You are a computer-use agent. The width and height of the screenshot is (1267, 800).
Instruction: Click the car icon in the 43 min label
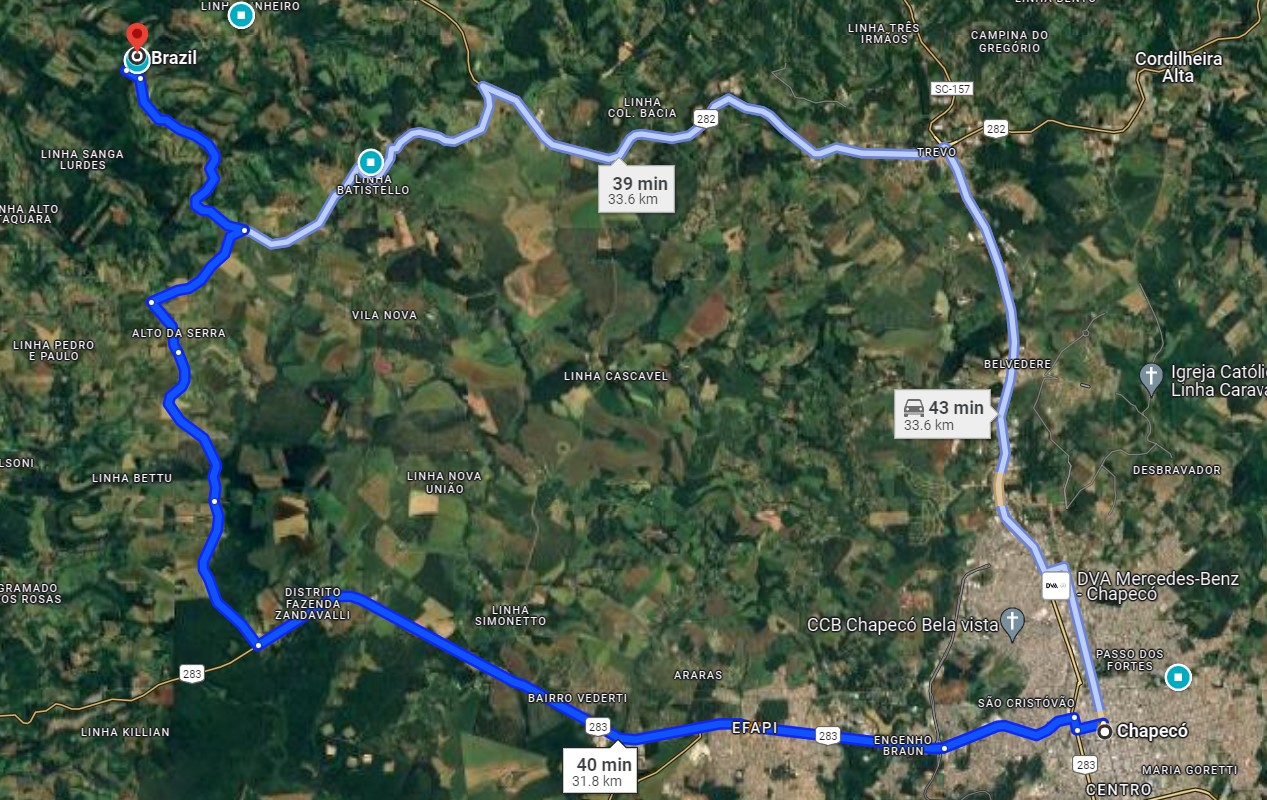[913, 407]
